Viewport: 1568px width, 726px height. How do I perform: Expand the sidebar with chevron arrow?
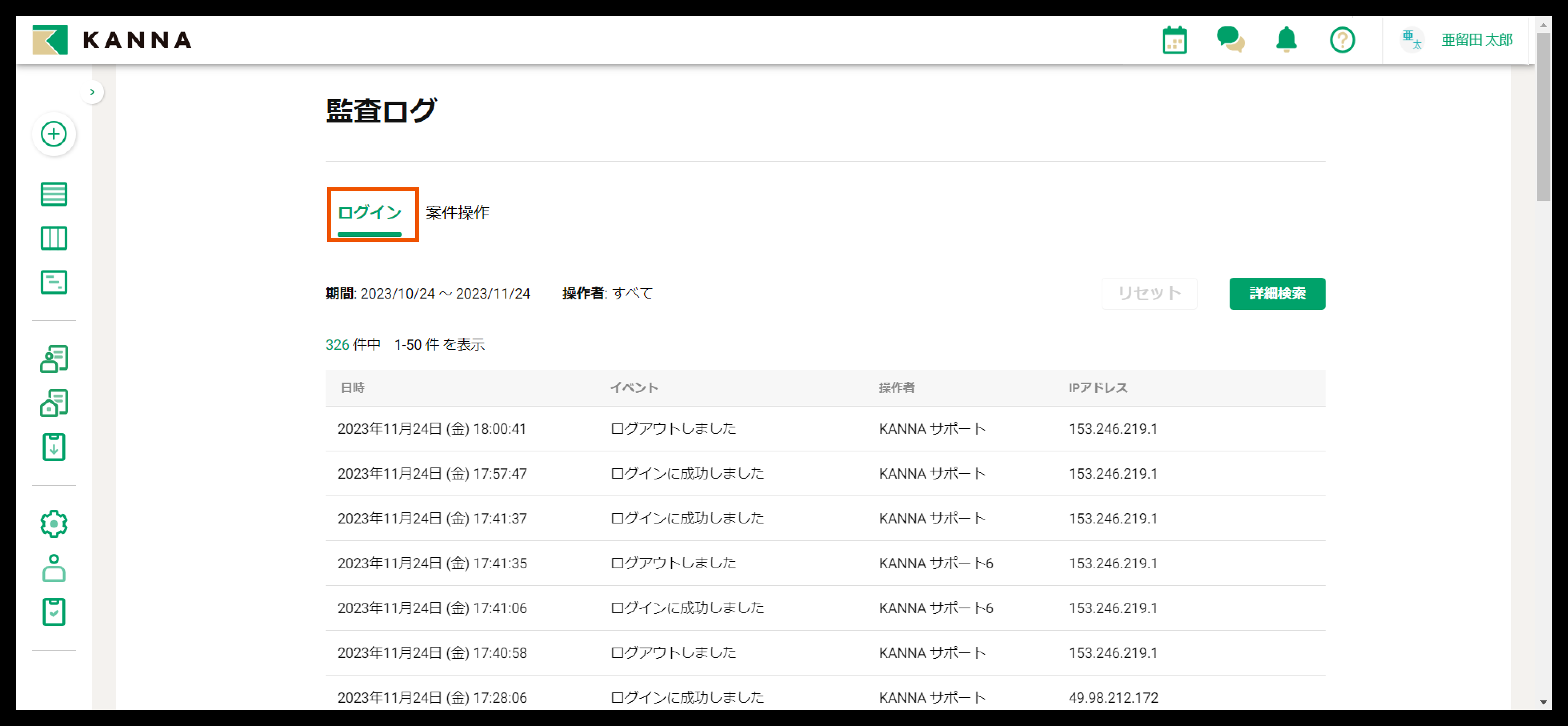click(x=92, y=92)
